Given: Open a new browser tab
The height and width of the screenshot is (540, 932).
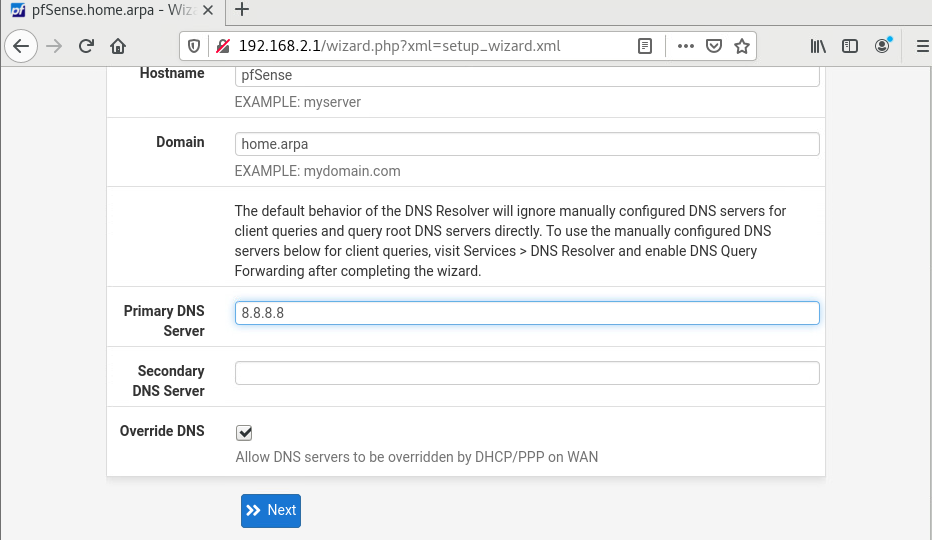Looking at the screenshot, I should [242, 10].
